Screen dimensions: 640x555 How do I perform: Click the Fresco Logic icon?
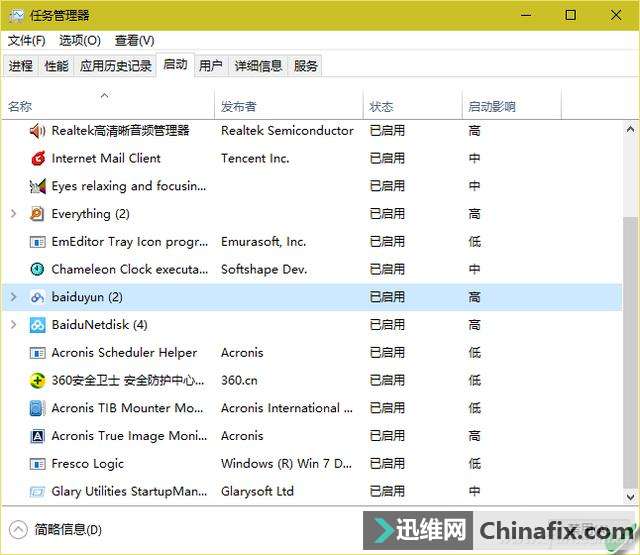pyautogui.click(x=38, y=464)
